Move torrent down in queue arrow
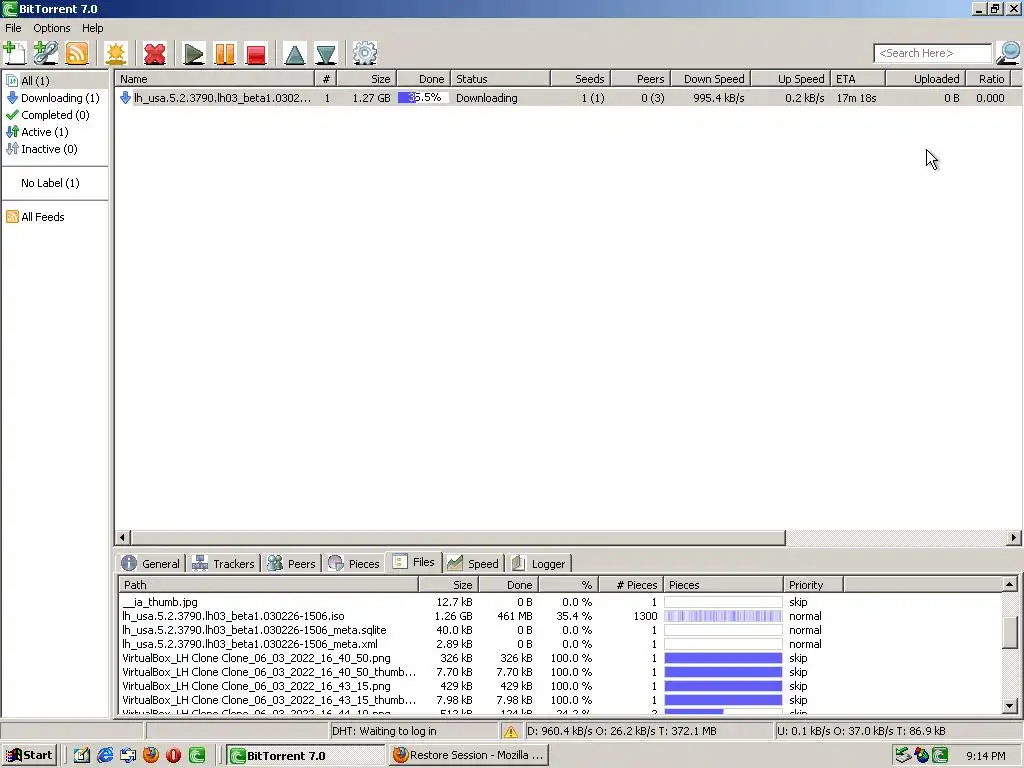 (326, 53)
